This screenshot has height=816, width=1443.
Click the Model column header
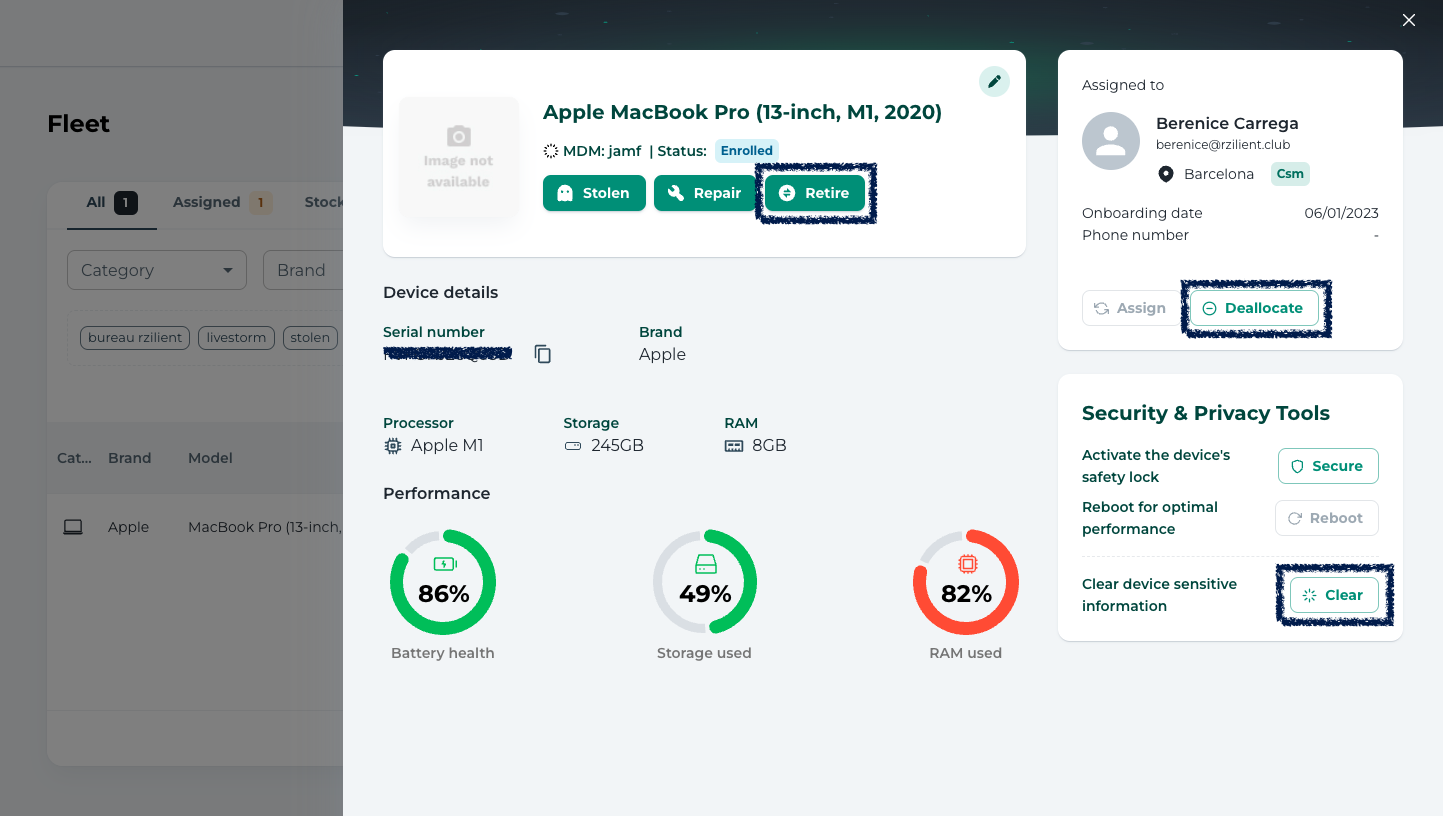(210, 458)
